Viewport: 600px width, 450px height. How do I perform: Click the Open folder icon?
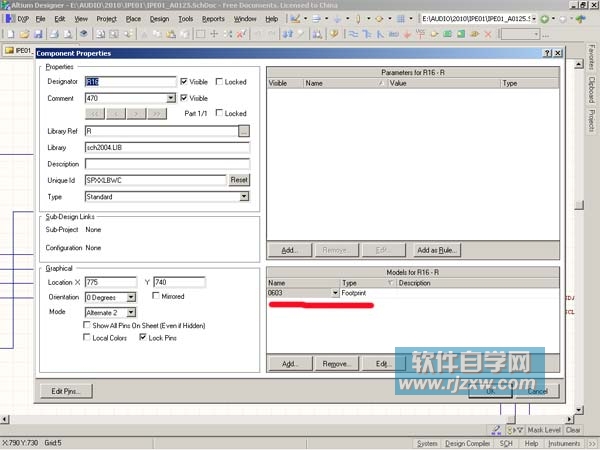(x=24, y=34)
